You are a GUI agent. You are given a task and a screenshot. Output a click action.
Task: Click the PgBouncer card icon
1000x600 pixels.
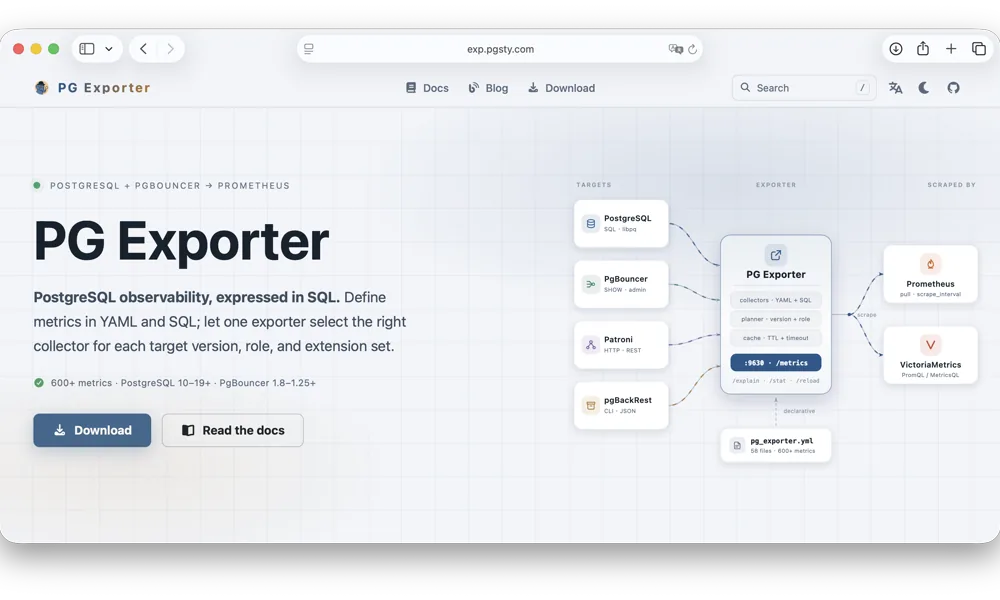tap(591, 284)
